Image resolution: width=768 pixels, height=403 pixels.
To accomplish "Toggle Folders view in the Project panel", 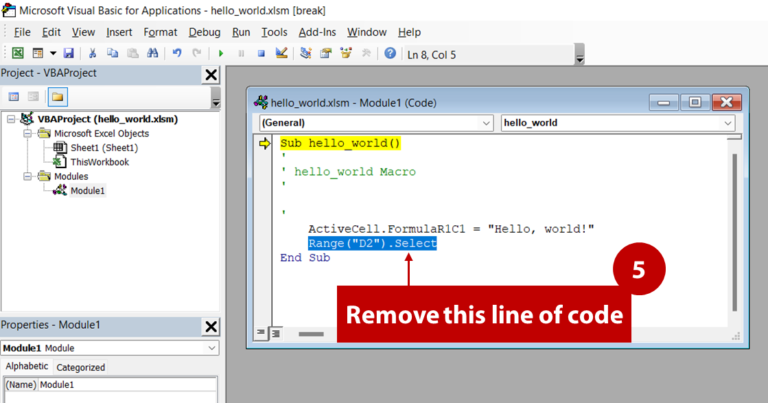I will coord(58,97).
